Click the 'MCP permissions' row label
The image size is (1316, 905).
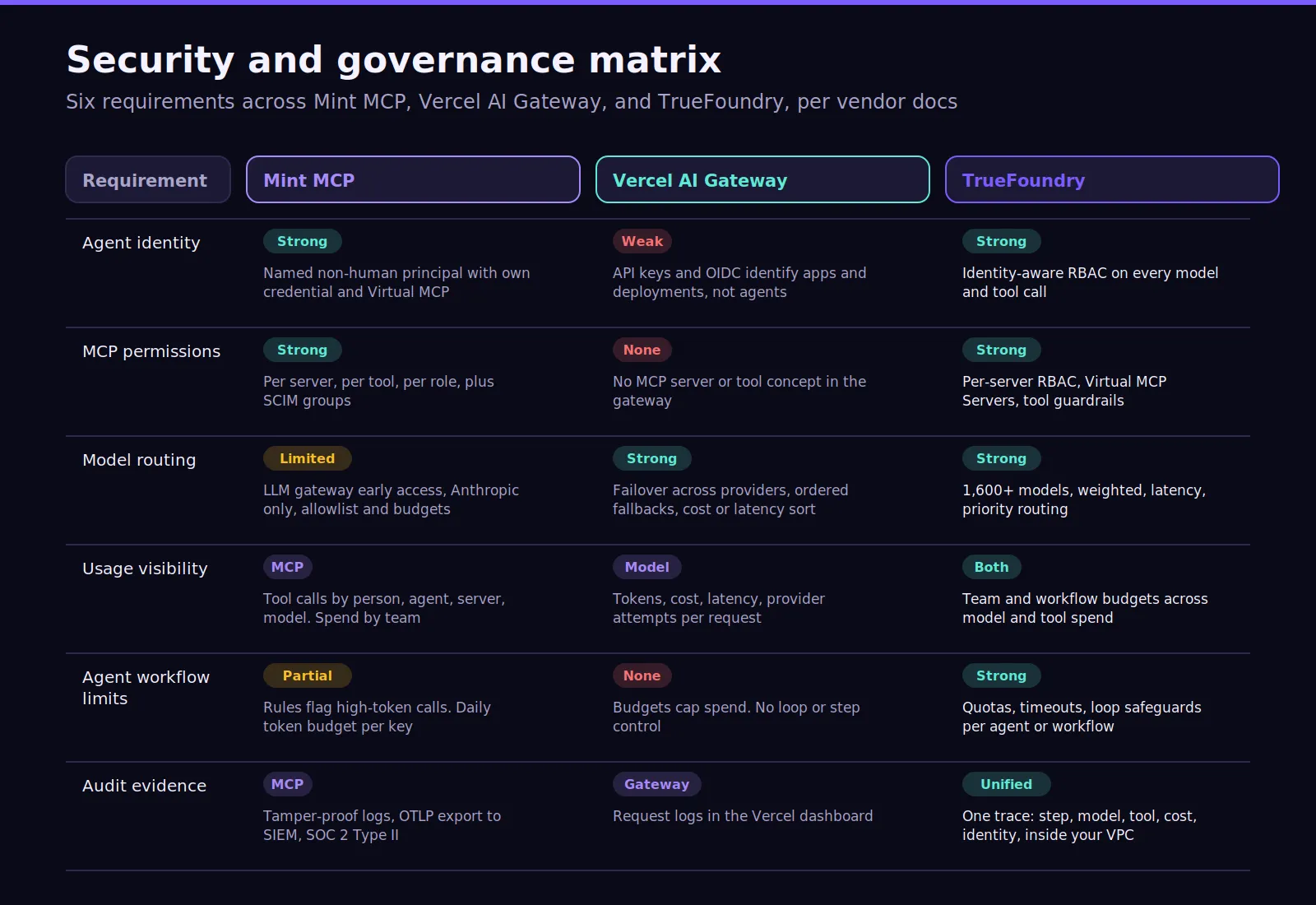coord(151,351)
